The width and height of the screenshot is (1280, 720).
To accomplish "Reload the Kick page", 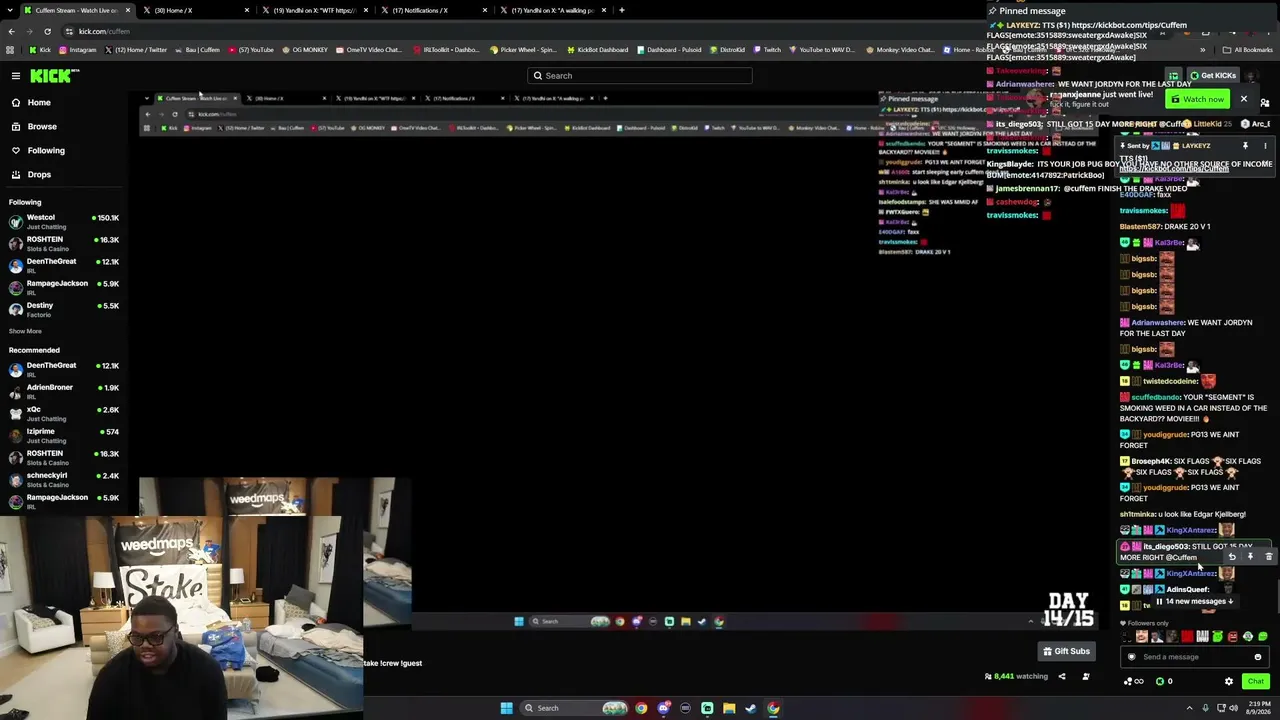I will (47, 31).
